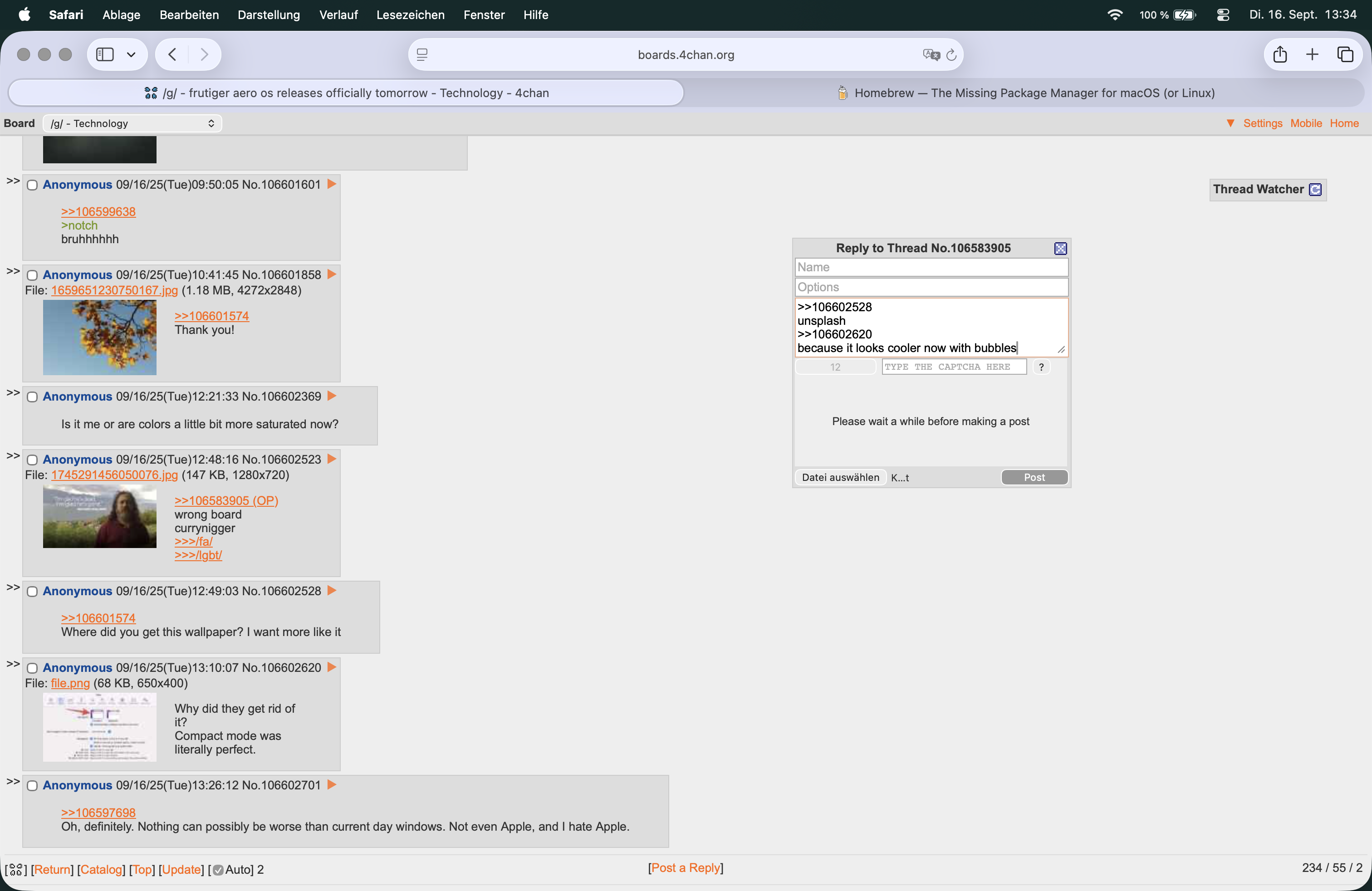Open the Safari sidebar toggle icon

(x=104, y=54)
